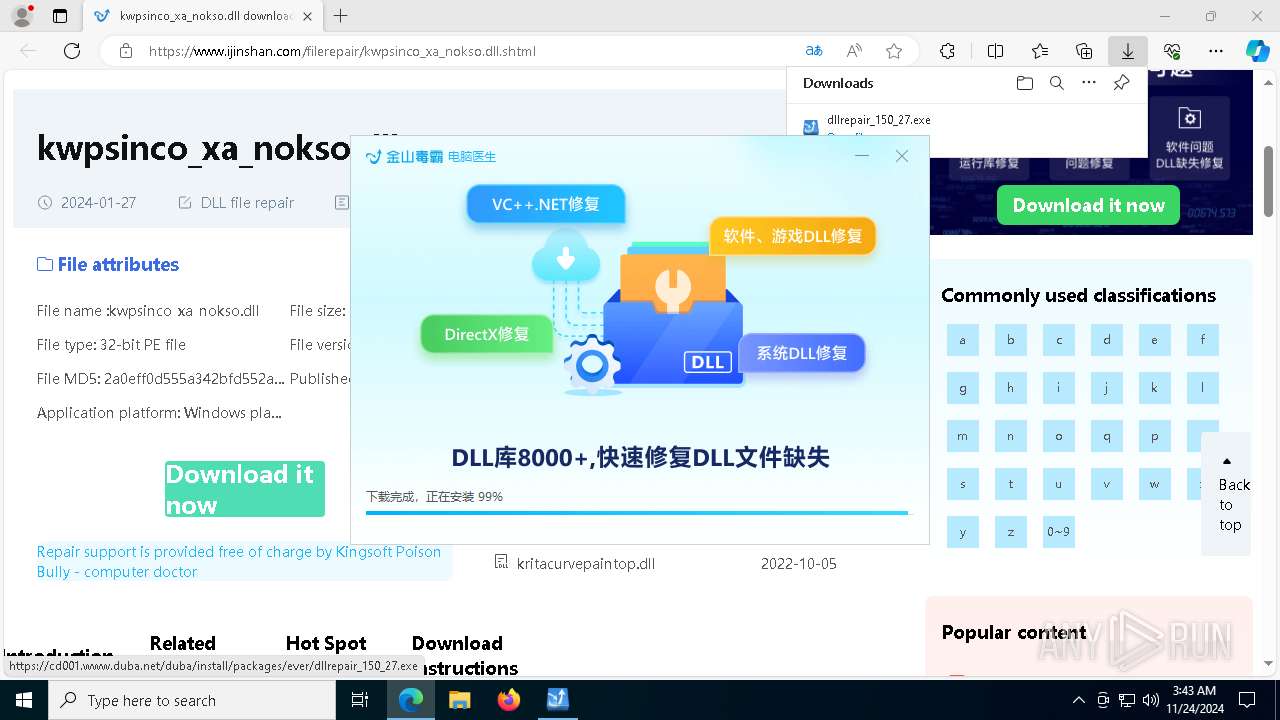Add this page to favorites star
Screen dimensions: 1280x720
pyautogui.click(x=894, y=51)
